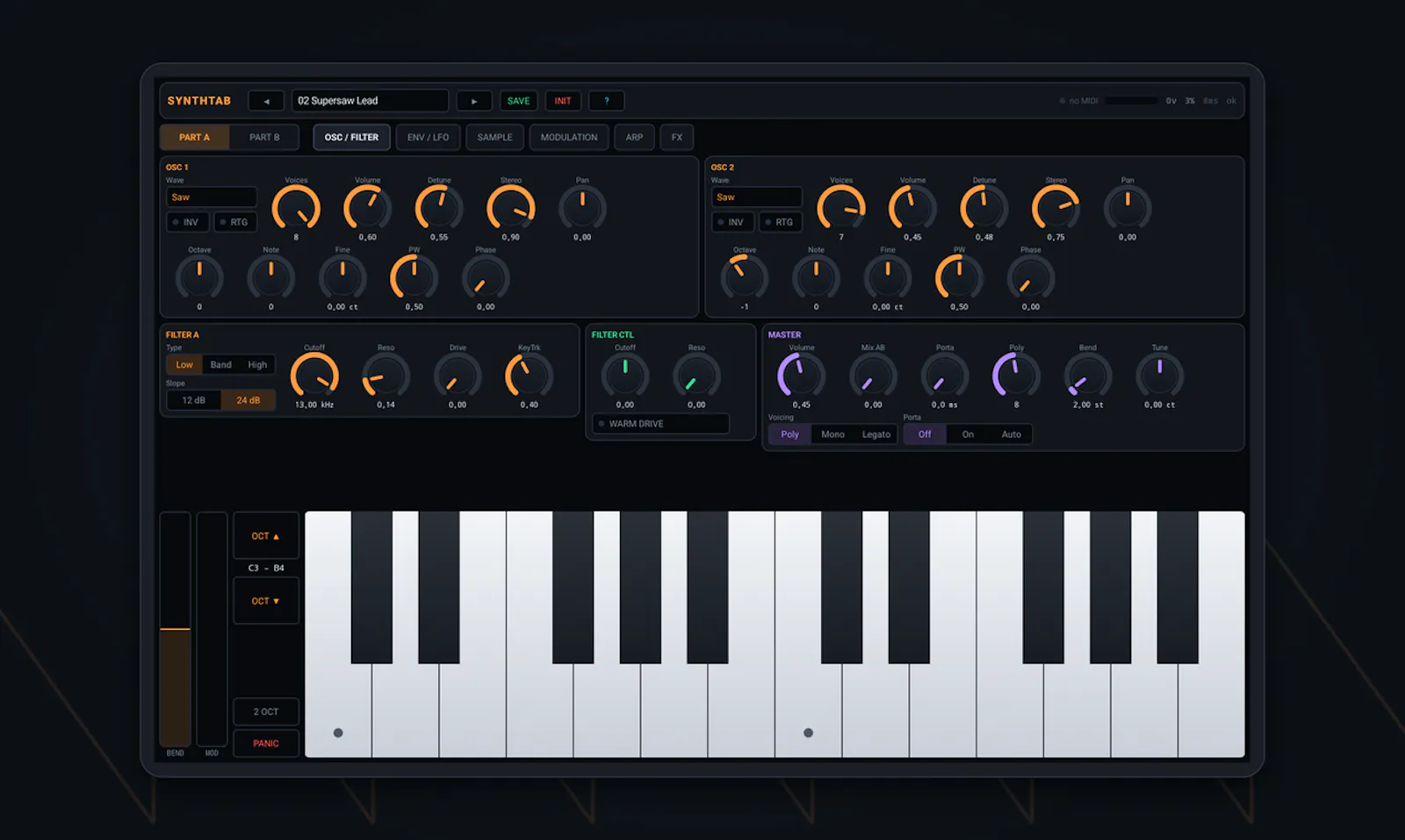The image size is (1405, 840).
Task: Click the Master Mix AB knob
Action: click(873, 377)
